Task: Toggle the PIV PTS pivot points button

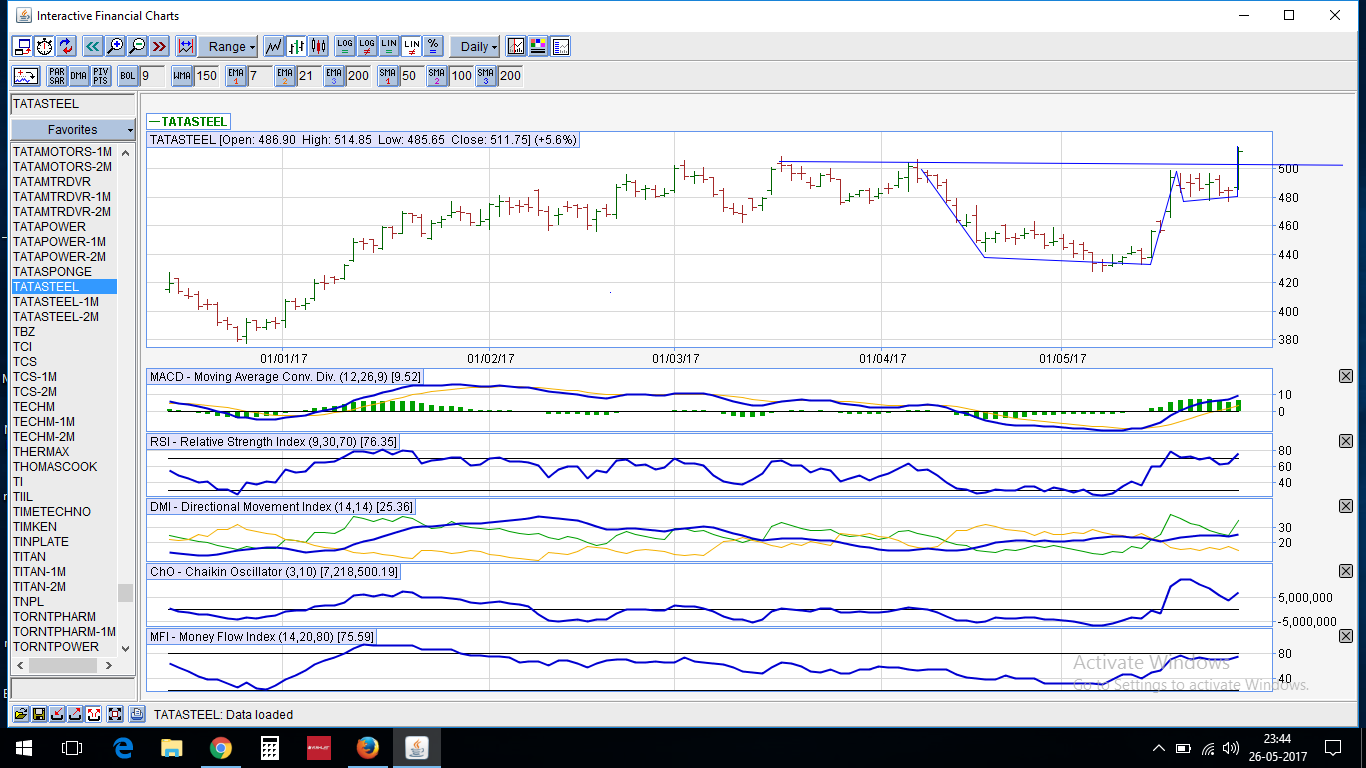Action: 101,76
